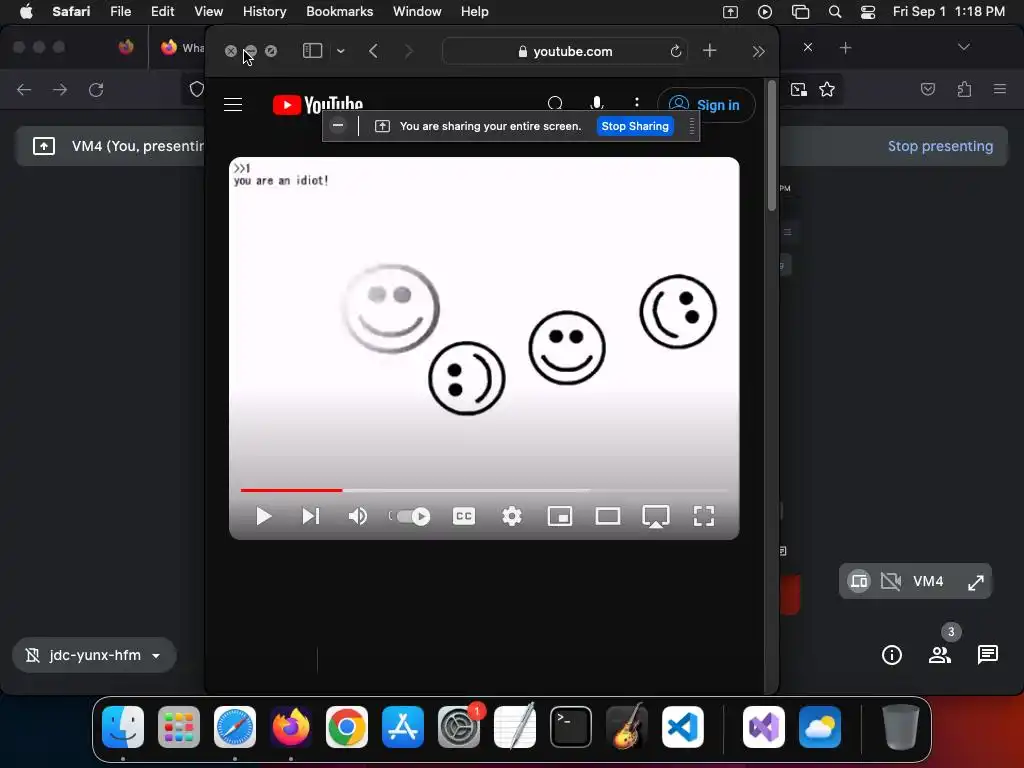Viewport: 1024px width, 768px height.
Task: Toggle the autoplay switch
Action: coord(412,517)
